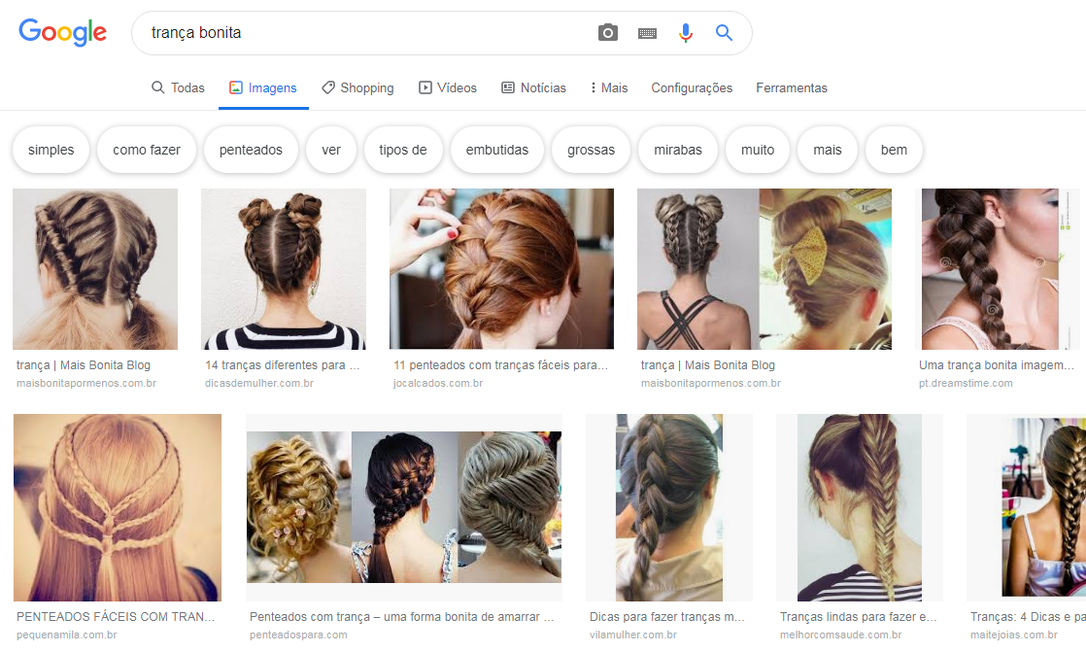Expand the Mais dropdown menu
The height and width of the screenshot is (652, 1086).
point(609,88)
